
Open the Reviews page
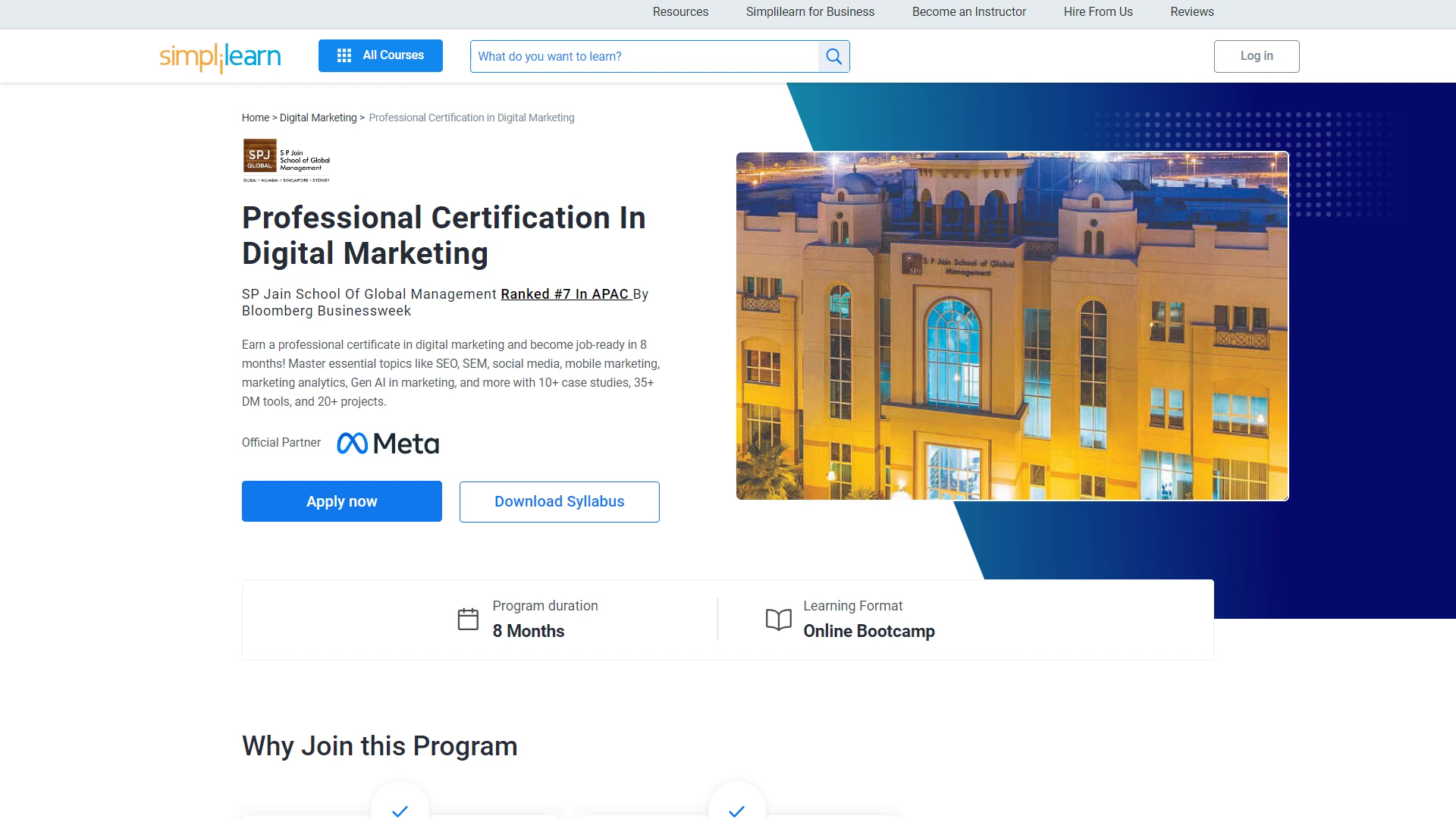click(1192, 12)
